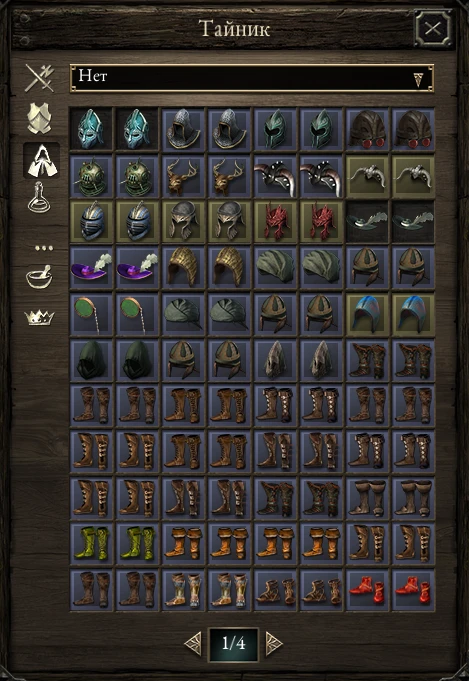The height and width of the screenshot is (681, 469).
Task: Pick the teal winged helmet beside chainmail coif
Action: [x=137, y=129]
